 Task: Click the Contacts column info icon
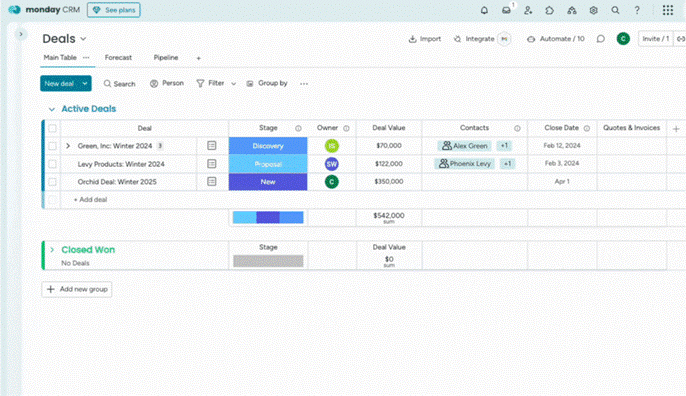pyautogui.click(x=517, y=128)
